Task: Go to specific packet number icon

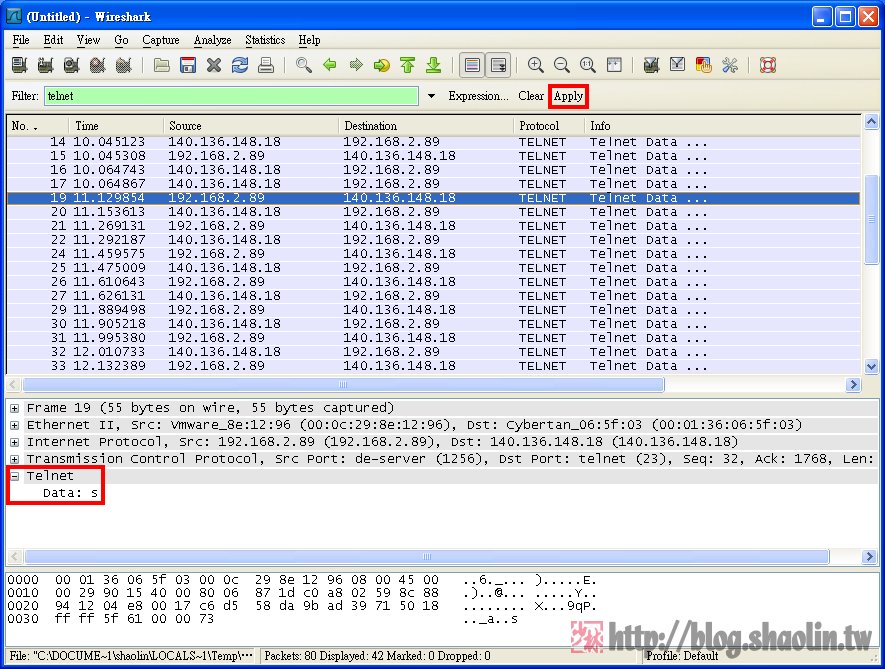Action: 382,65
